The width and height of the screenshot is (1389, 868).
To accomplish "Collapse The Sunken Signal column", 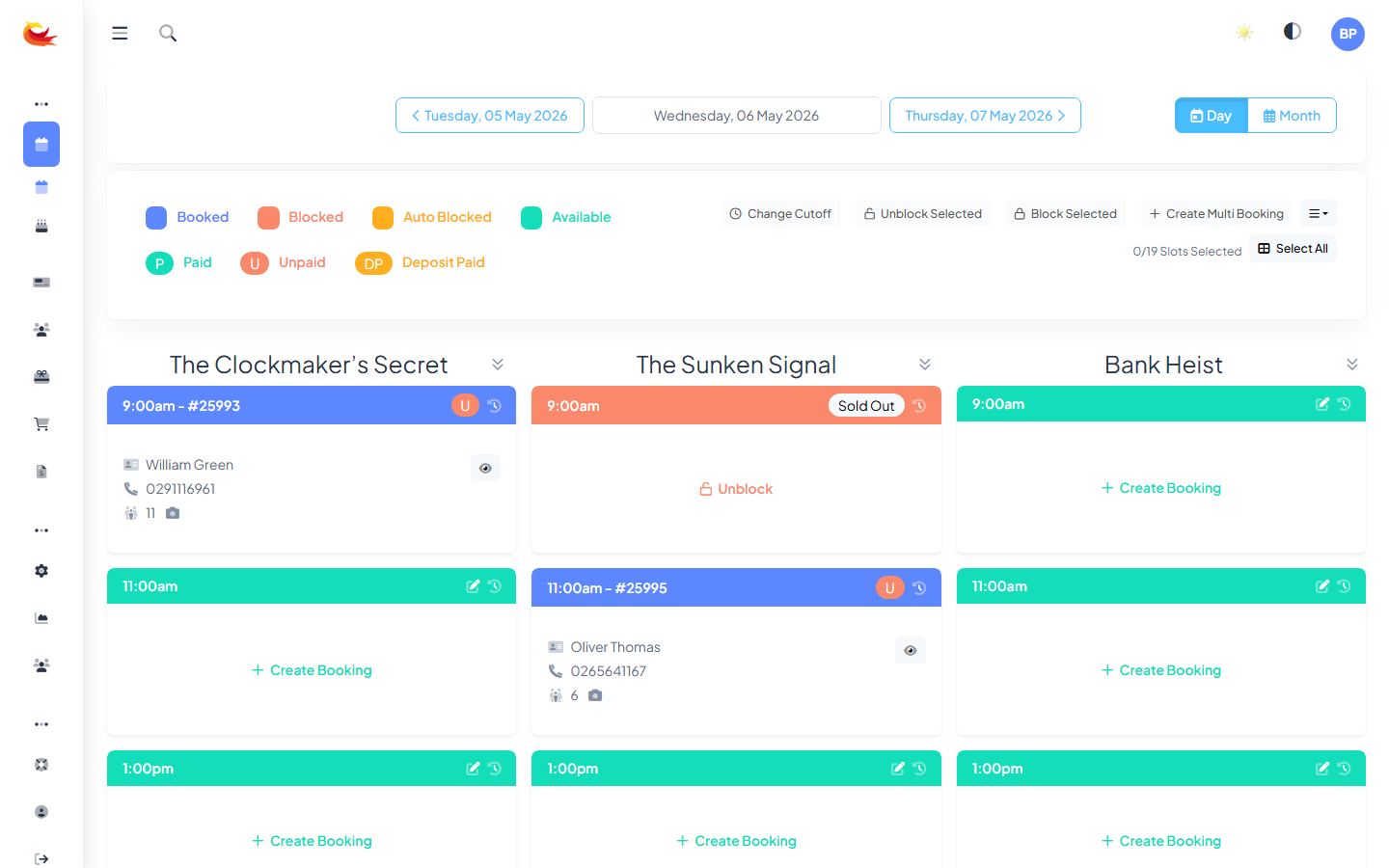I will [925, 365].
